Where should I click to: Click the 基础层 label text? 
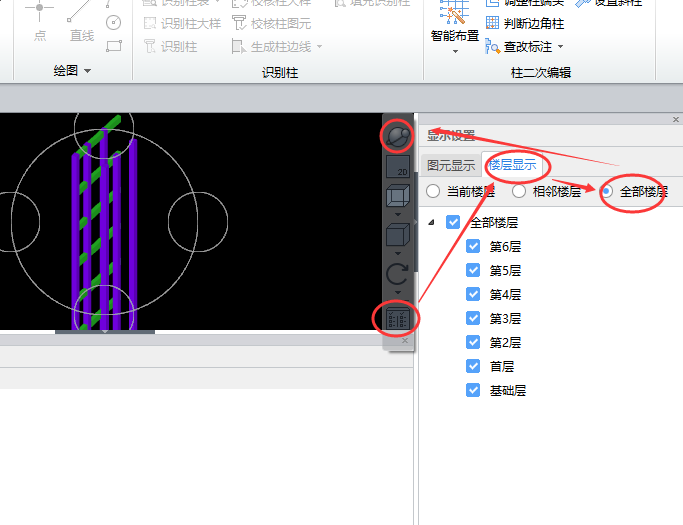point(507,390)
